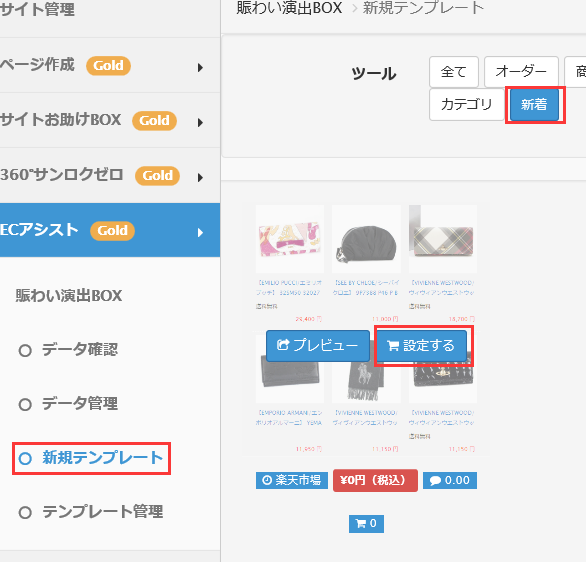This screenshot has width=586, height=562.
Task: Filter tools by オーダー
Action: click(x=521, y=72)
